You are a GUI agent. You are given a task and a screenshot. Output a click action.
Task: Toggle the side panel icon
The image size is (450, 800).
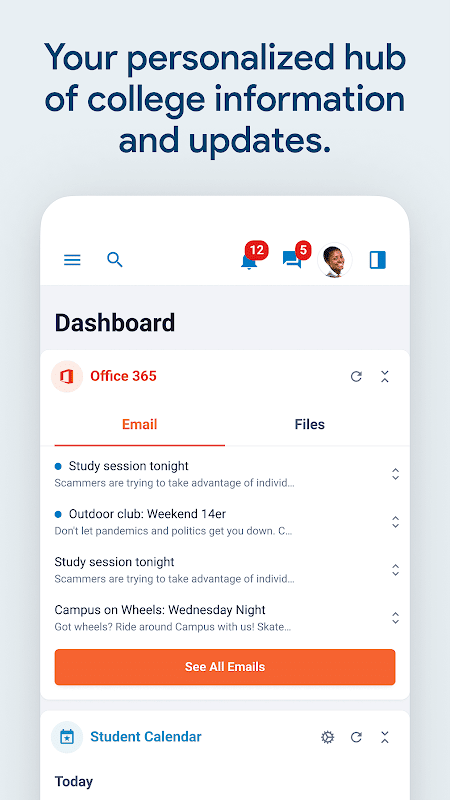click(x=378, y=260)
